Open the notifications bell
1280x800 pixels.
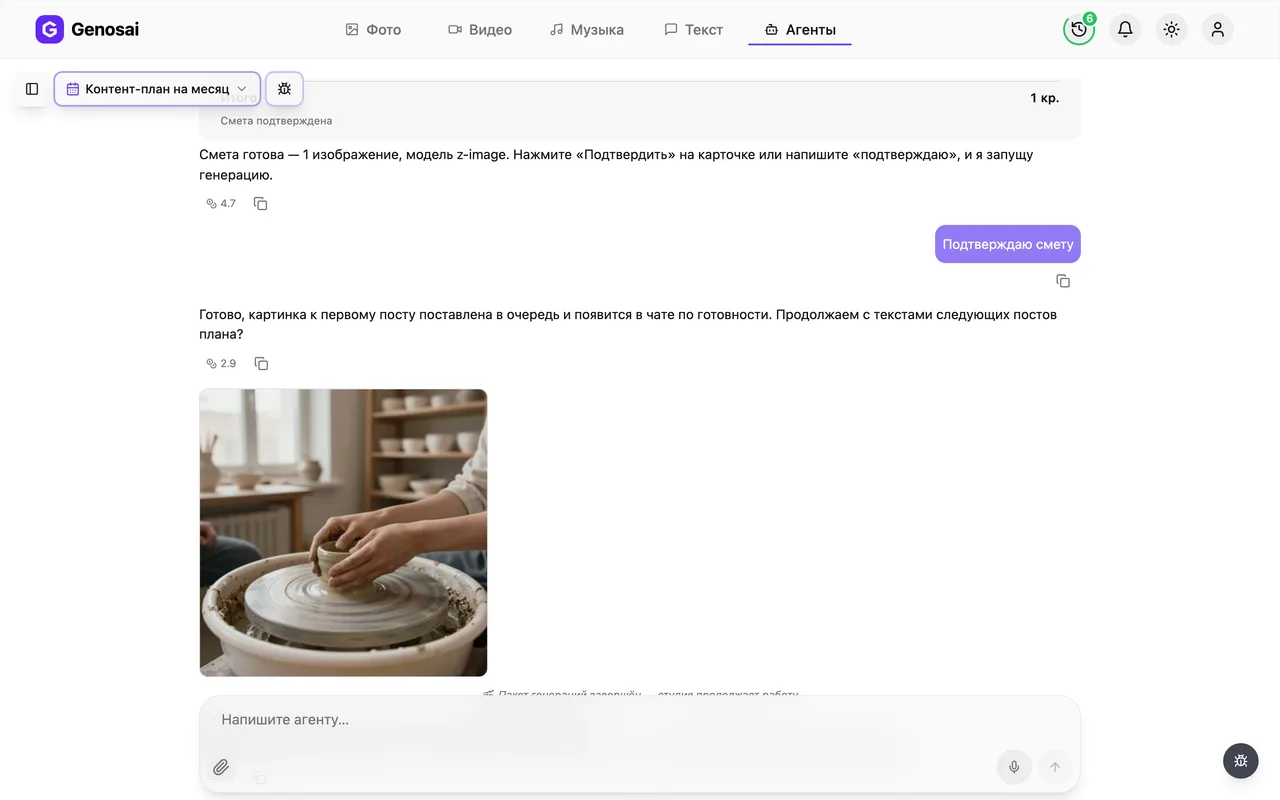pyautogui.click(x=1125, y=30)
